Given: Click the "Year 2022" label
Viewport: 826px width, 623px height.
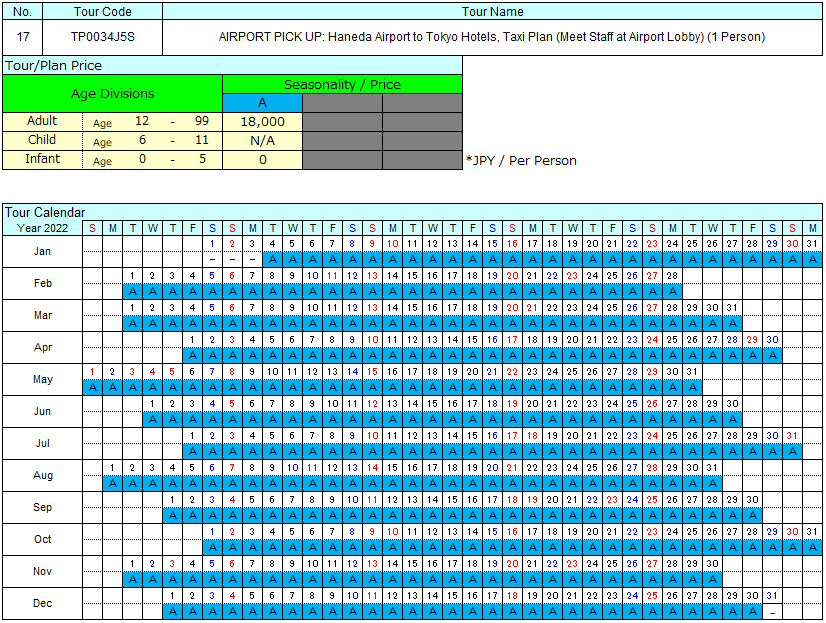Looking at the screenshot, I should (x=42, y=228).
